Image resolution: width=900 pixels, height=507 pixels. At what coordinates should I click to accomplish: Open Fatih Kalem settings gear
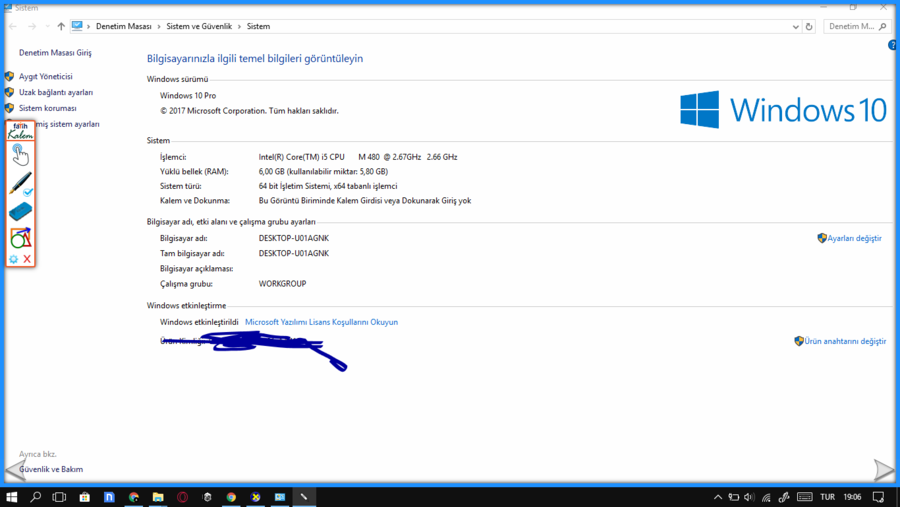[14, 259]
